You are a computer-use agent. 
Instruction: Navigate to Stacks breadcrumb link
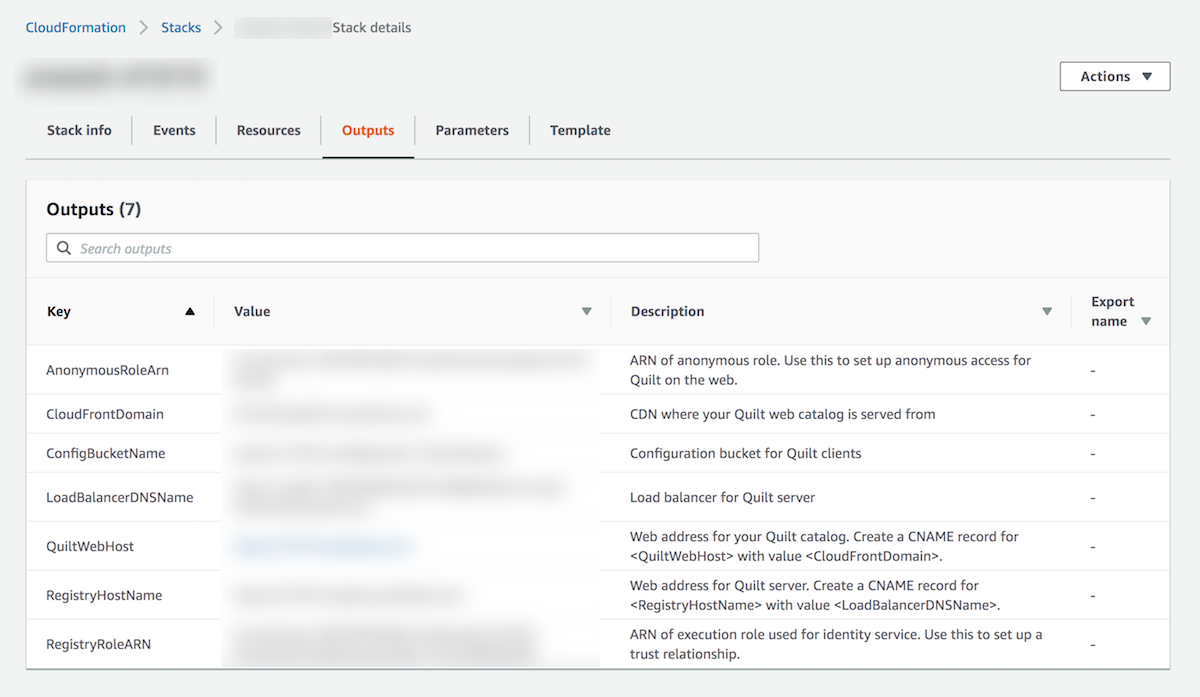tap(181, 28)
